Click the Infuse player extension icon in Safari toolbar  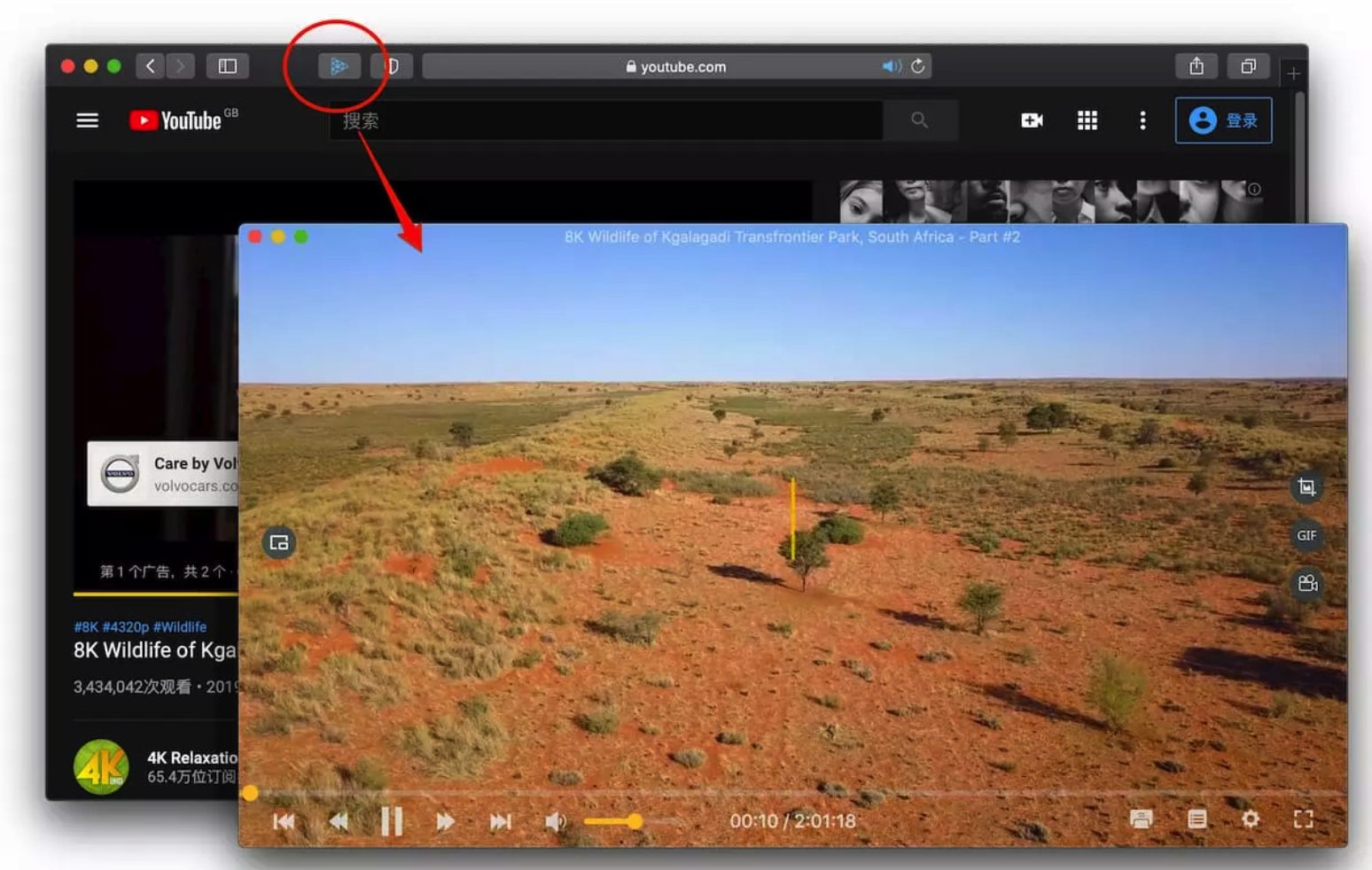click(339, 66)
